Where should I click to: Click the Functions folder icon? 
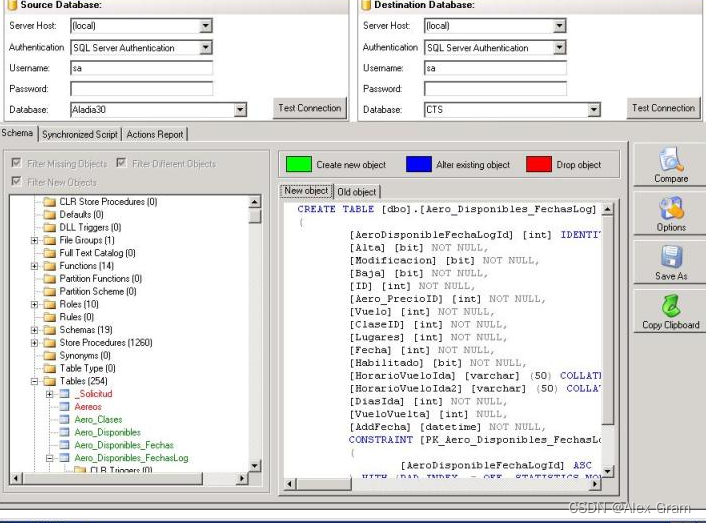pos(49,266)
